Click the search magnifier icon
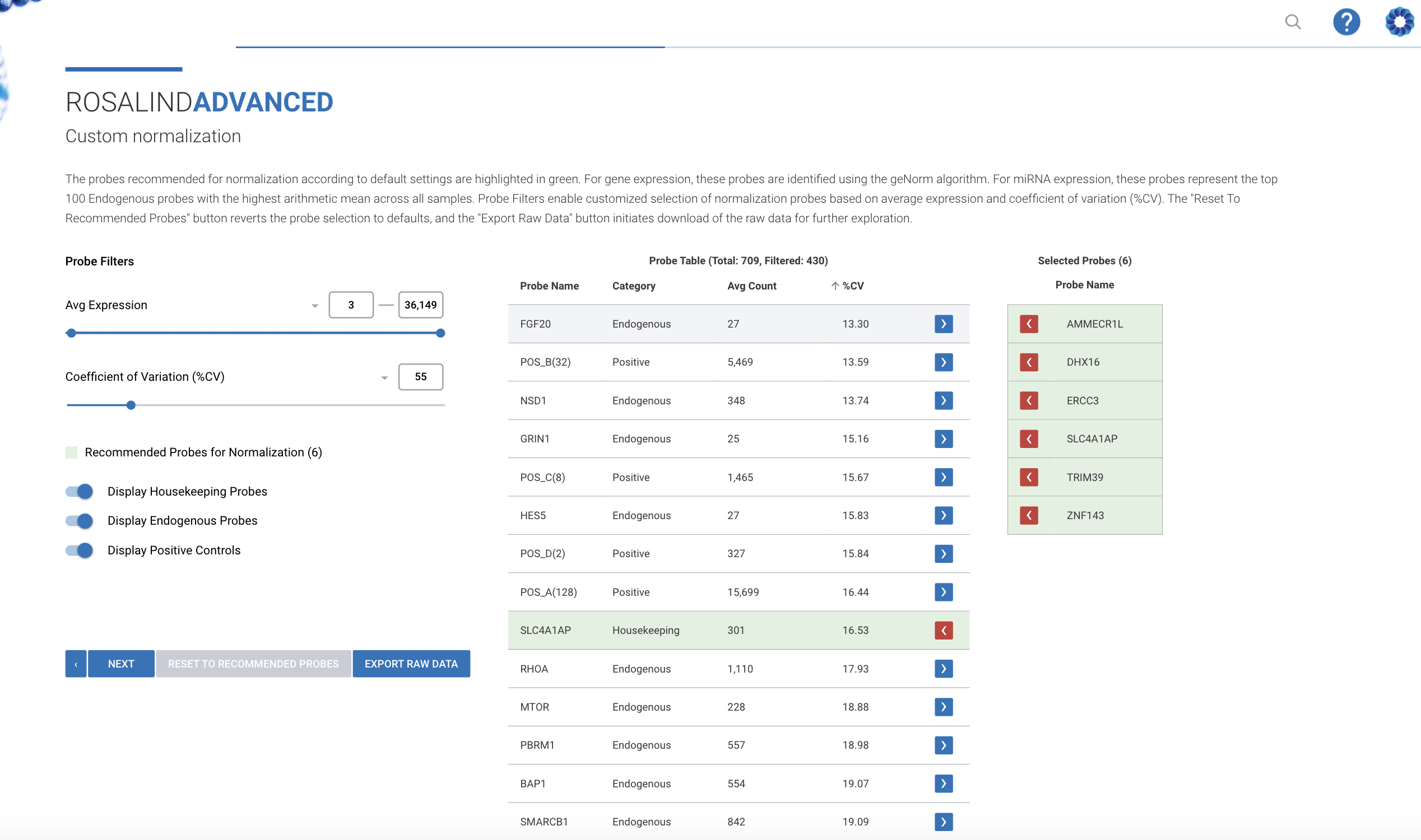The image size is (1421, 840). pos(1293,22)
